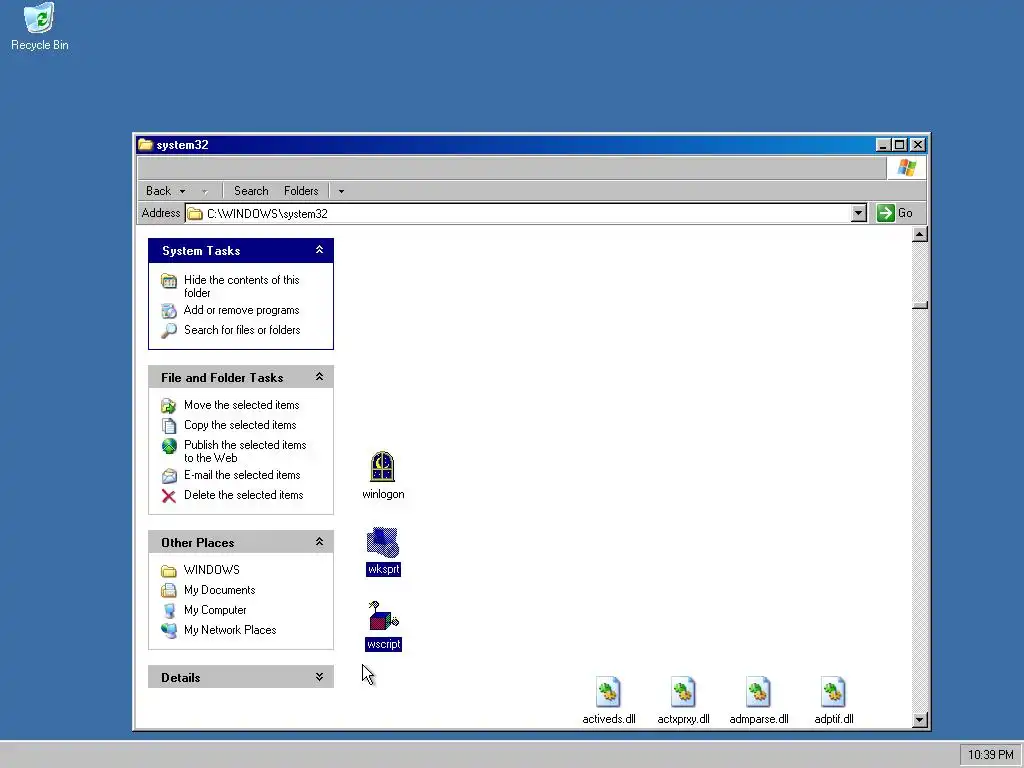Screen dimensions: 1024x768
Task: Click the Add or remove programs icon
Action: (168, 311)
